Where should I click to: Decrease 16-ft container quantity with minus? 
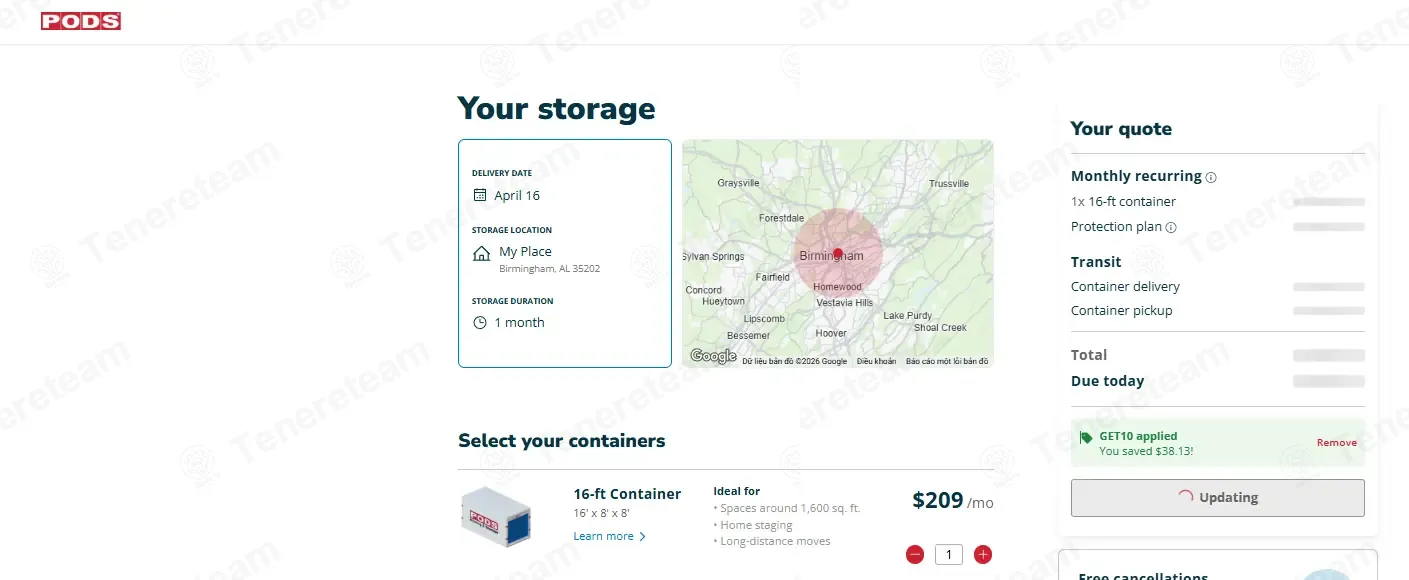click(915, 554)
